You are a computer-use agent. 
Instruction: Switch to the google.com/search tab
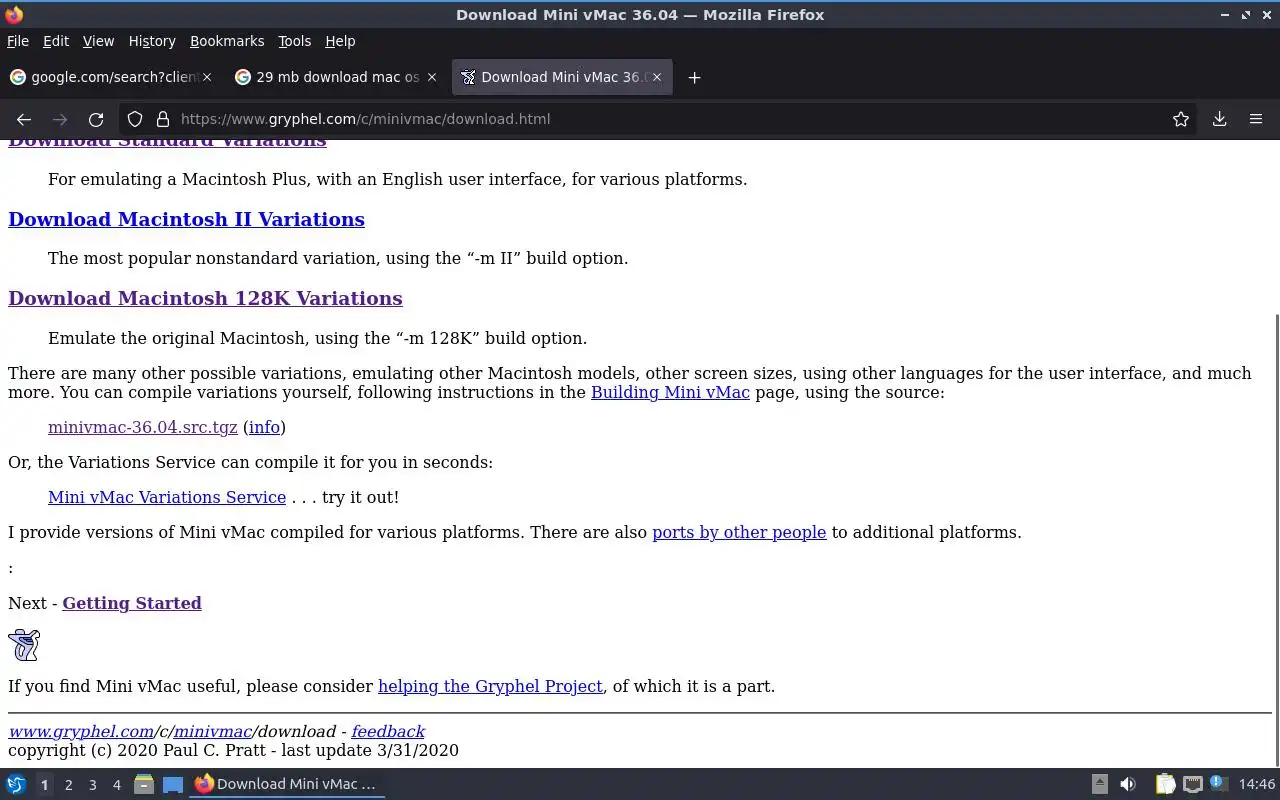click(110, 77)
